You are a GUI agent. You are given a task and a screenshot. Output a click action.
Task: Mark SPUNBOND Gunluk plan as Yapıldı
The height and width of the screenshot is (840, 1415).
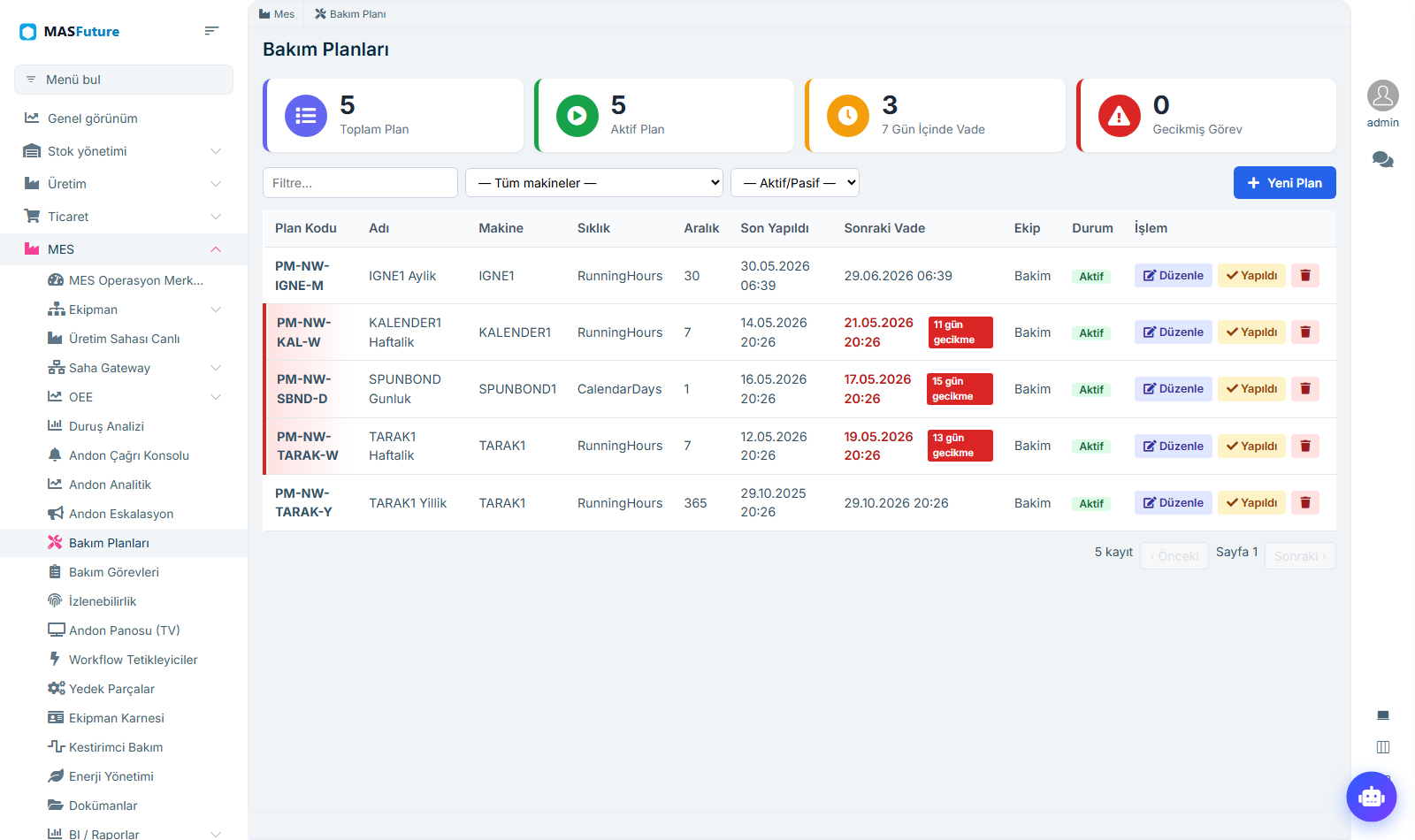tap(1251, 389)
